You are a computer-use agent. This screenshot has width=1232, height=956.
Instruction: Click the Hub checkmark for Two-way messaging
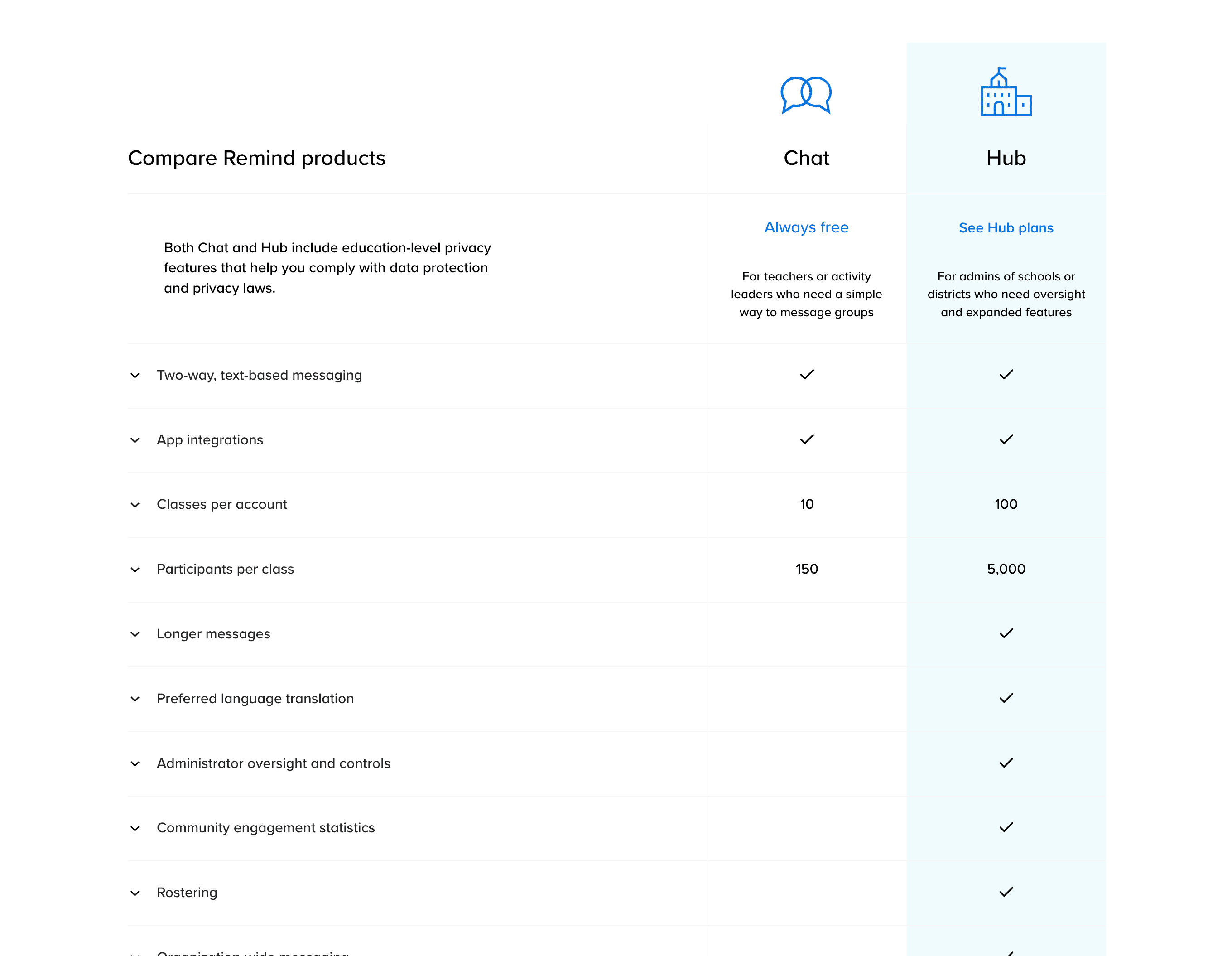click(x=1006, y=375)
